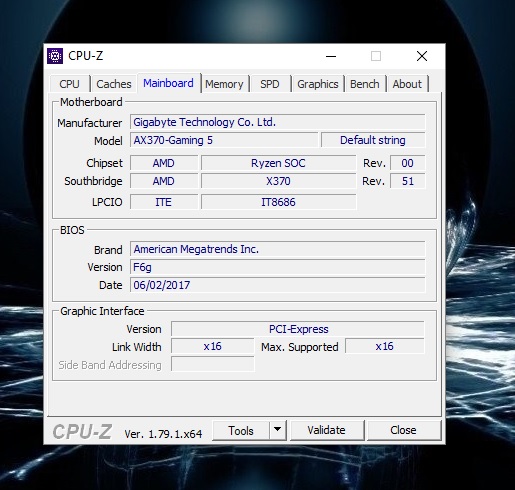Click the BIOS Date 06/02/2017
Viewport: 515px width, 490px height.
[277, 285]
